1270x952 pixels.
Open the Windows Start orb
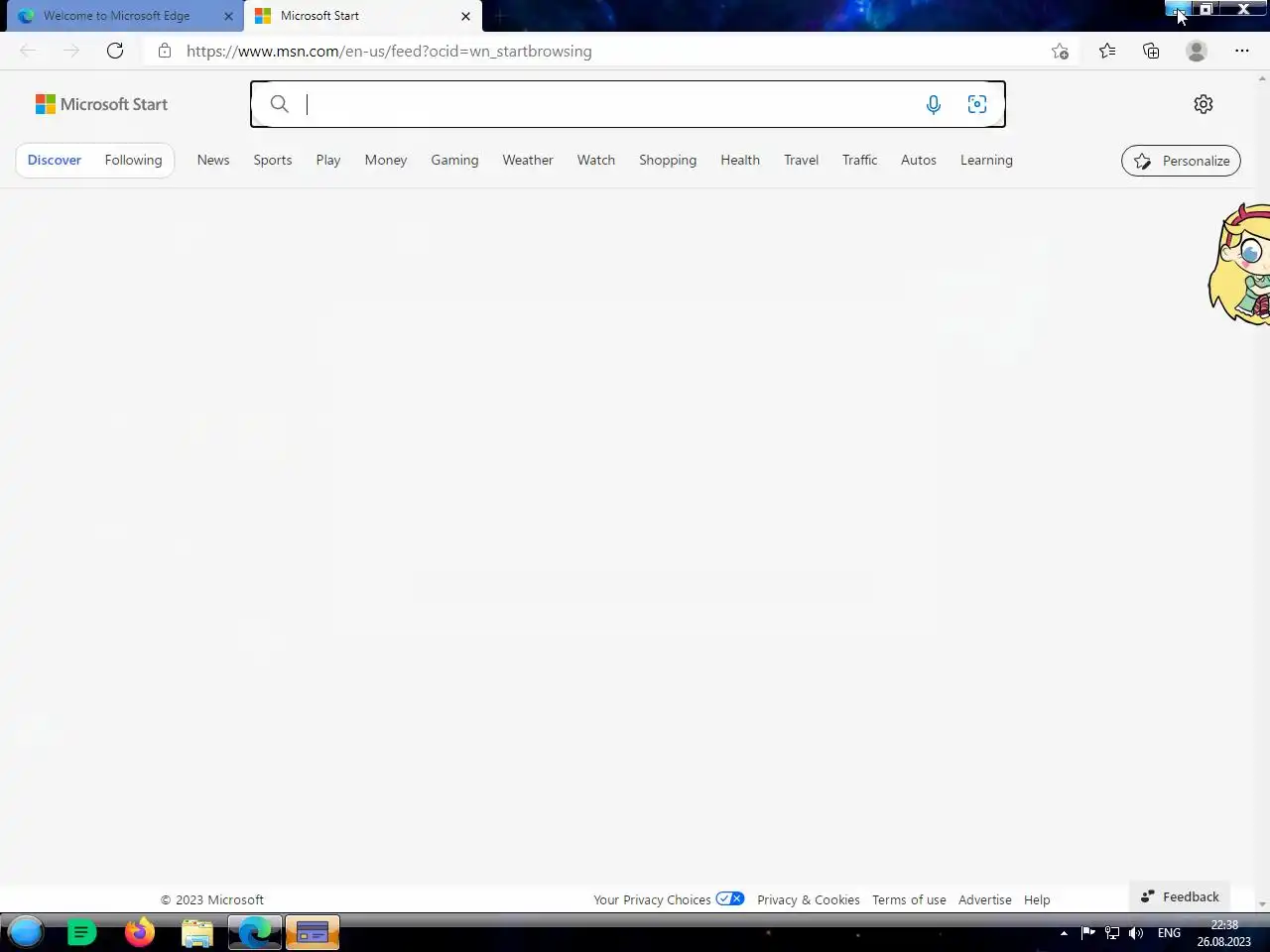pyautogui.click(x=26, y=932)
